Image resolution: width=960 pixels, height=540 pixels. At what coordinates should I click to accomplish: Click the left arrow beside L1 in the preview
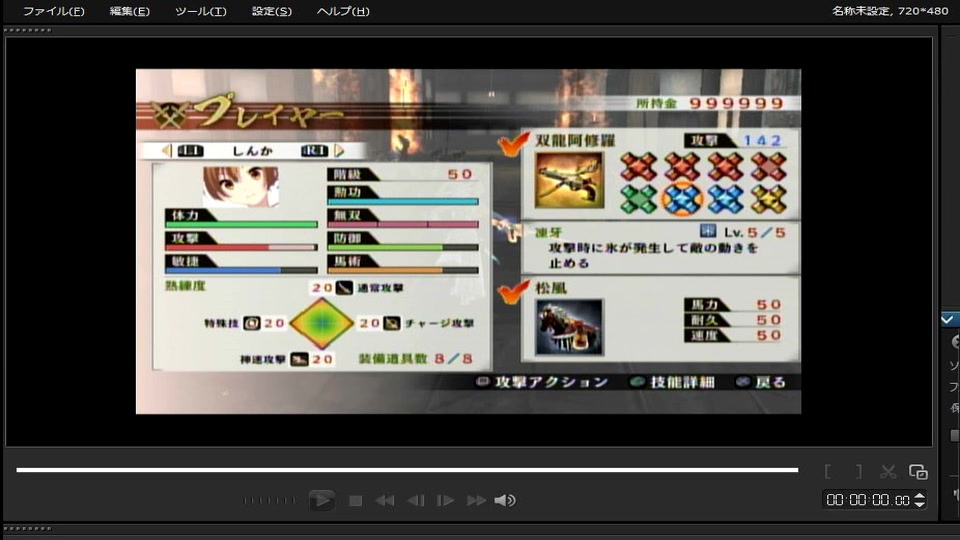(166, 150)
